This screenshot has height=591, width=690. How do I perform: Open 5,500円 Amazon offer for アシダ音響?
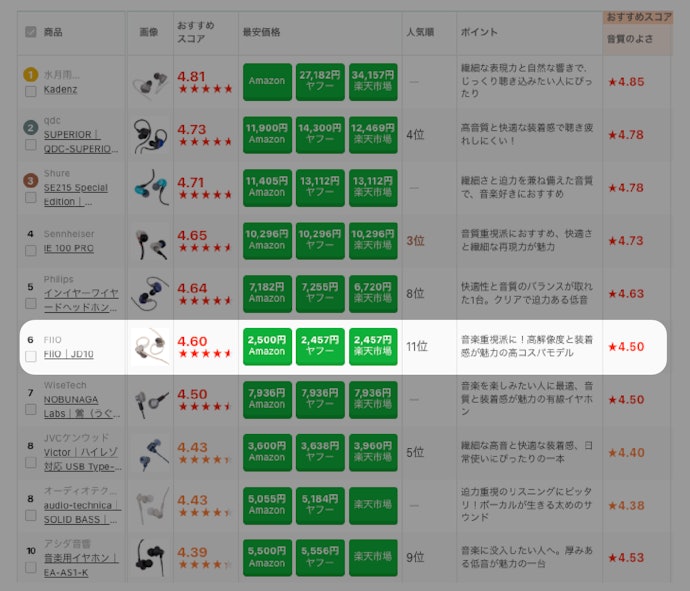(267, 558)
